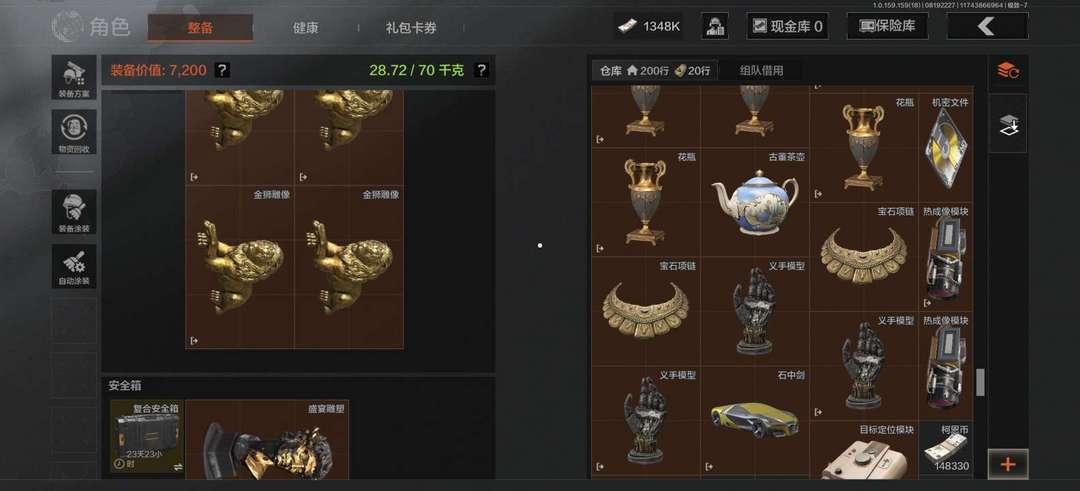Open the 物资回收 recycle icon

74,132
